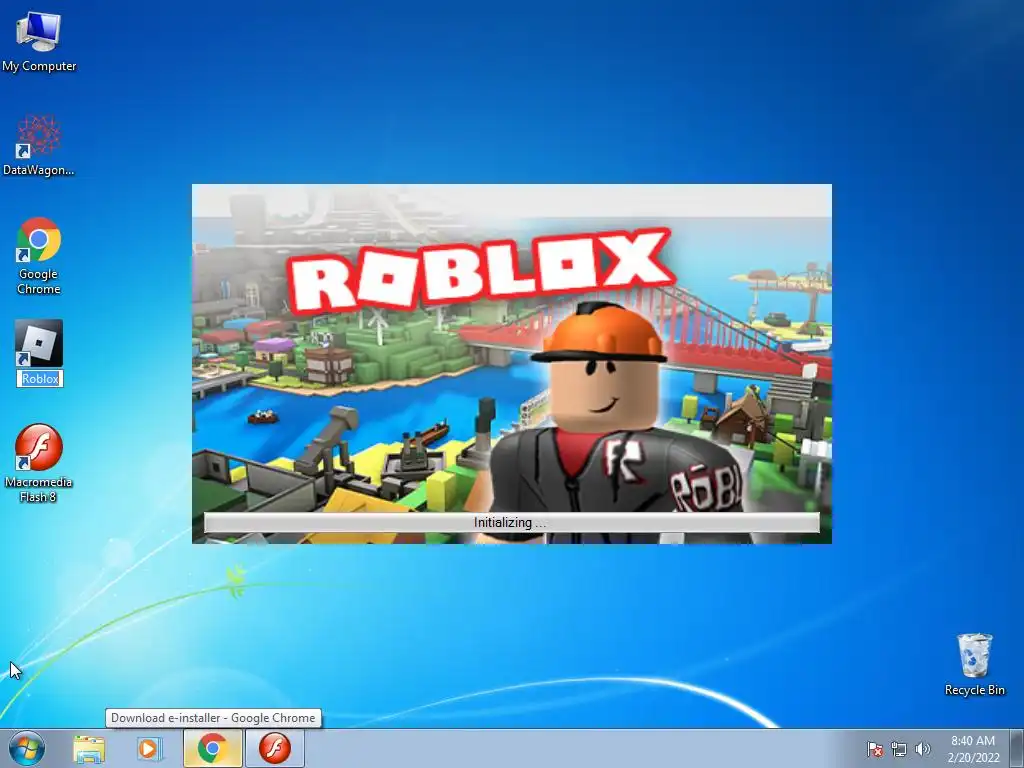Switch to Flash Player in the taskbar
Screen dimensions: 1024x768
[275, 748]
